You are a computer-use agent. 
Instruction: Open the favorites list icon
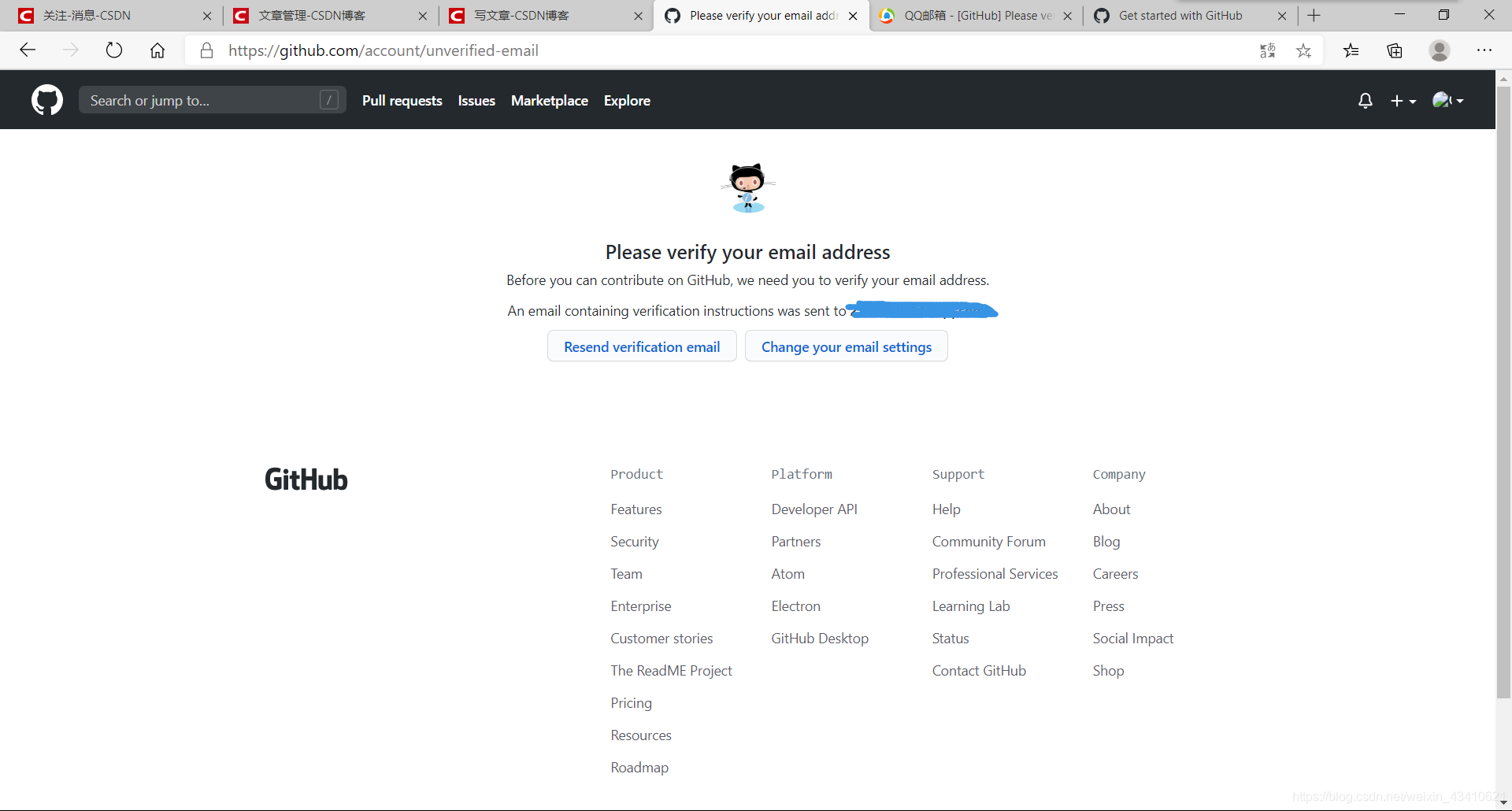coord(1351,50)
